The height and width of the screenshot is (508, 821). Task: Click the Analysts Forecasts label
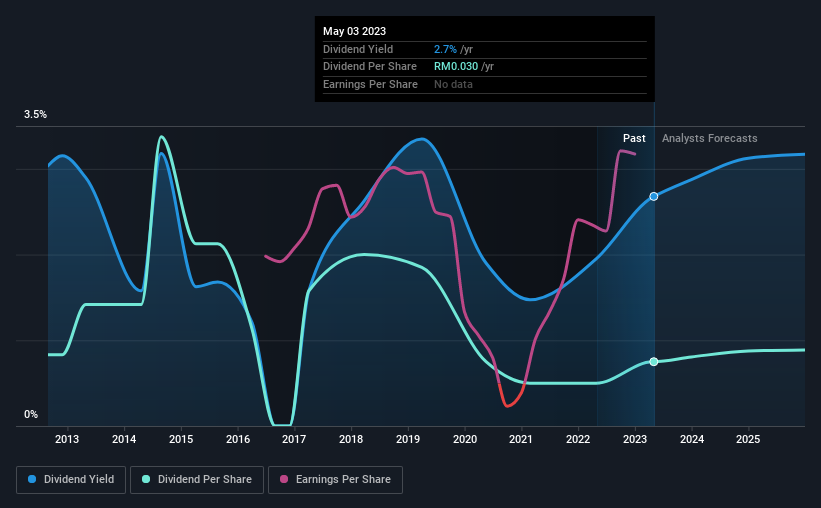point(709,138)
